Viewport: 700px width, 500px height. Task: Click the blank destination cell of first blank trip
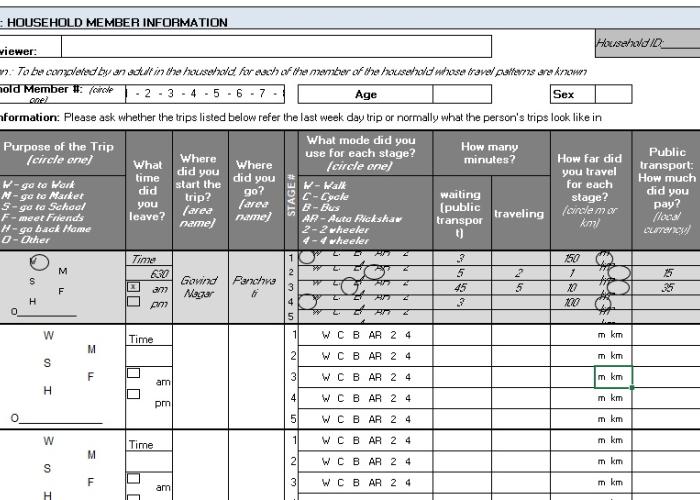tap(256, 377)
